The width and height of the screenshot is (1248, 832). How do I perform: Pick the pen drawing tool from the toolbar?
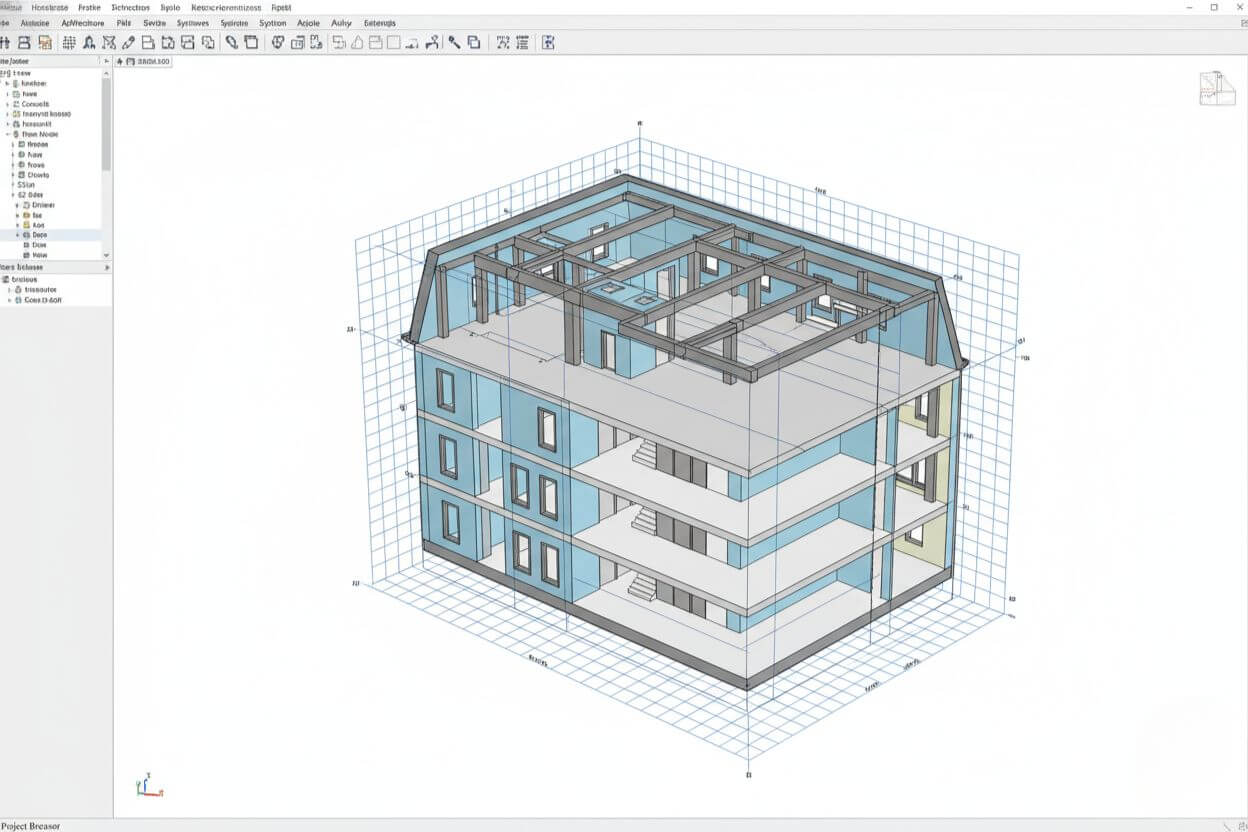[x=129, y=42]
